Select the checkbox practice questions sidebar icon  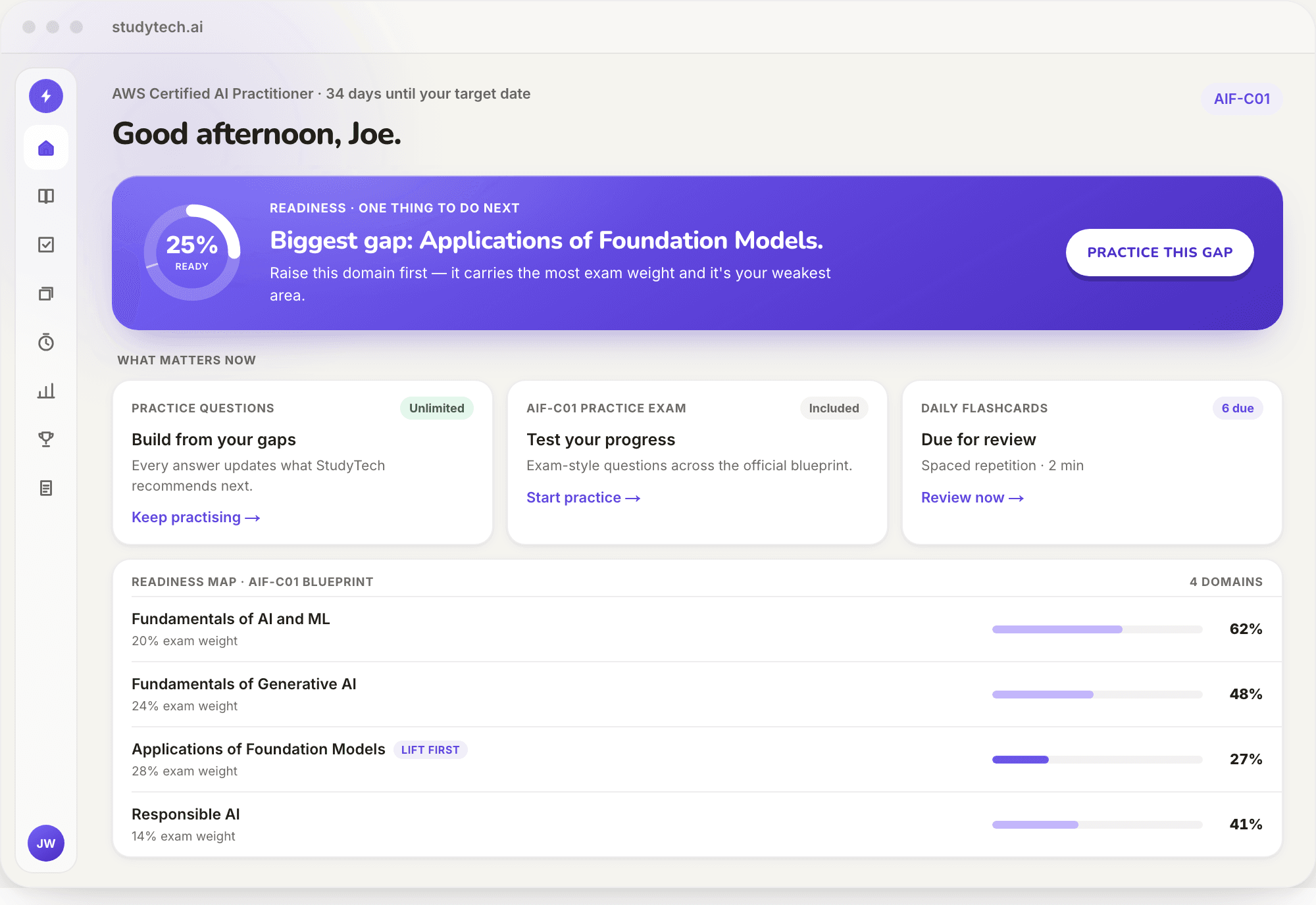46,245
